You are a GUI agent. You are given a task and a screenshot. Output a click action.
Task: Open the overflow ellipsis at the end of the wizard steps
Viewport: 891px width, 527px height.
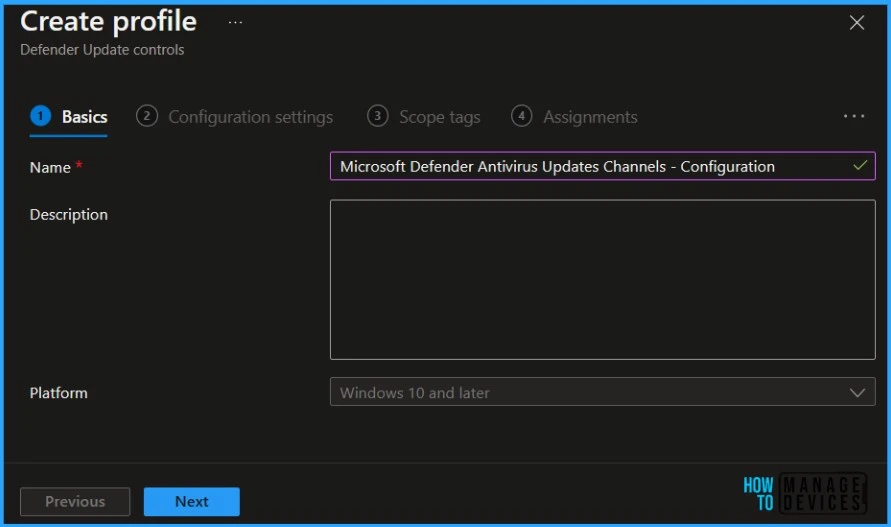point(853,116)
